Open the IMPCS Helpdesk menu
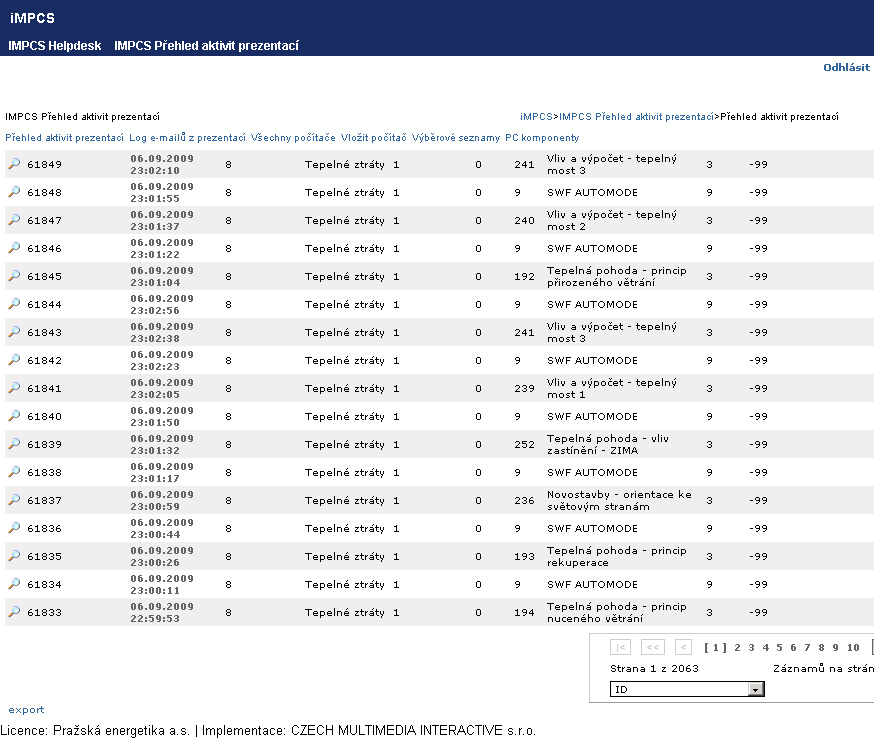 coord(55,46)
